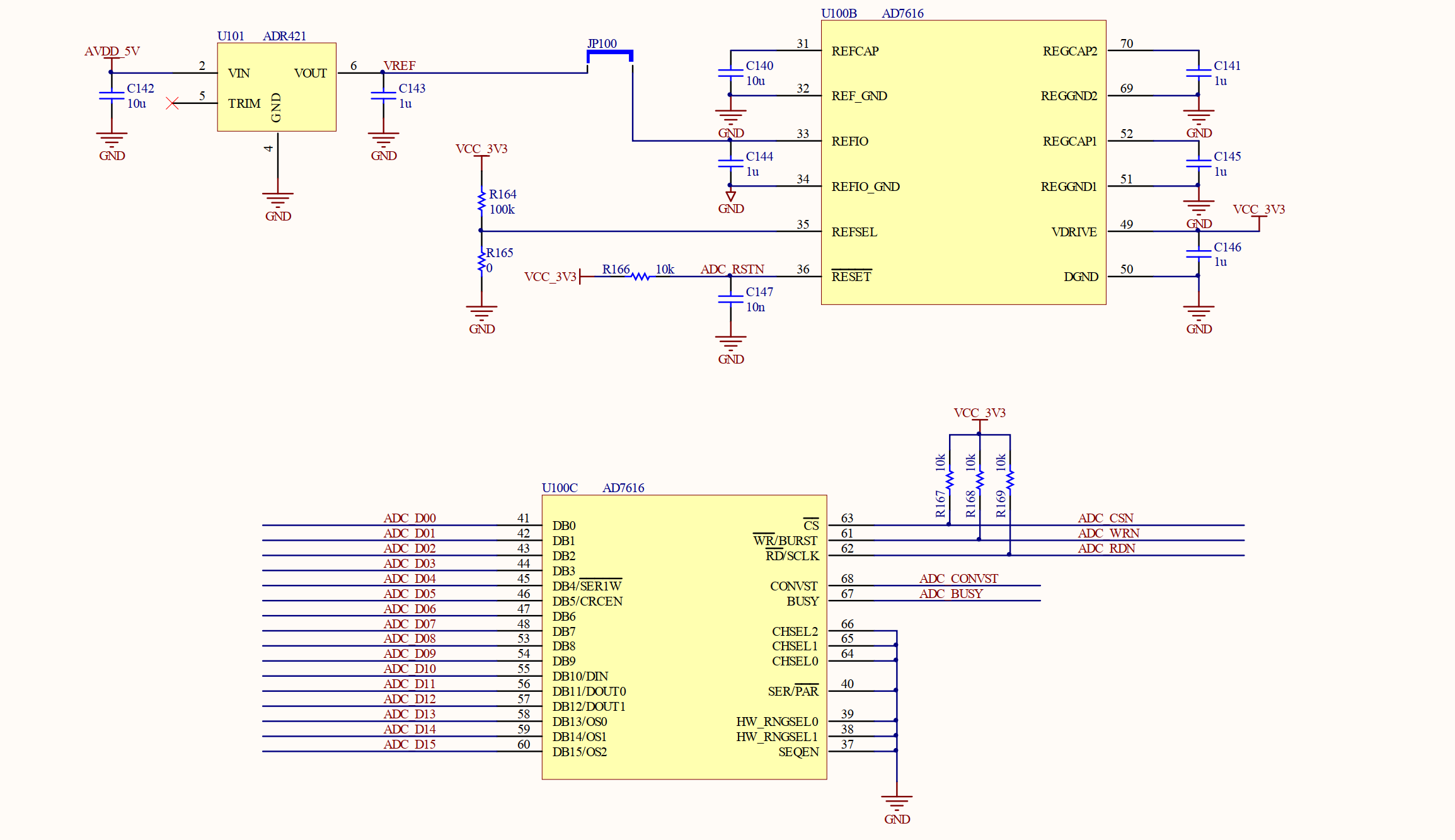The width and height of the screenshot is (1455, 840).
Task: Click the ADC_CONVST net label
Action: coord(958,578)
